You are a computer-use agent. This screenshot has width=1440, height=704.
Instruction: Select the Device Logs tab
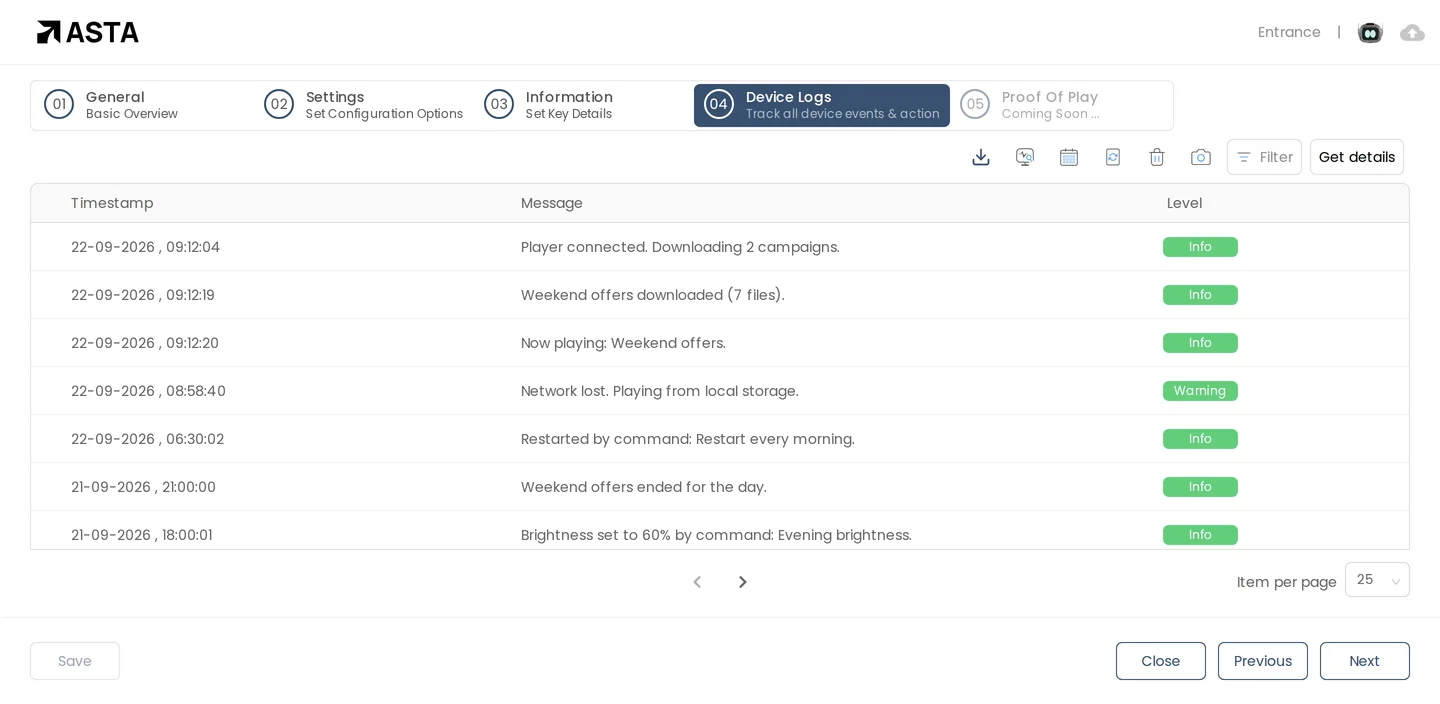[822, 105]
